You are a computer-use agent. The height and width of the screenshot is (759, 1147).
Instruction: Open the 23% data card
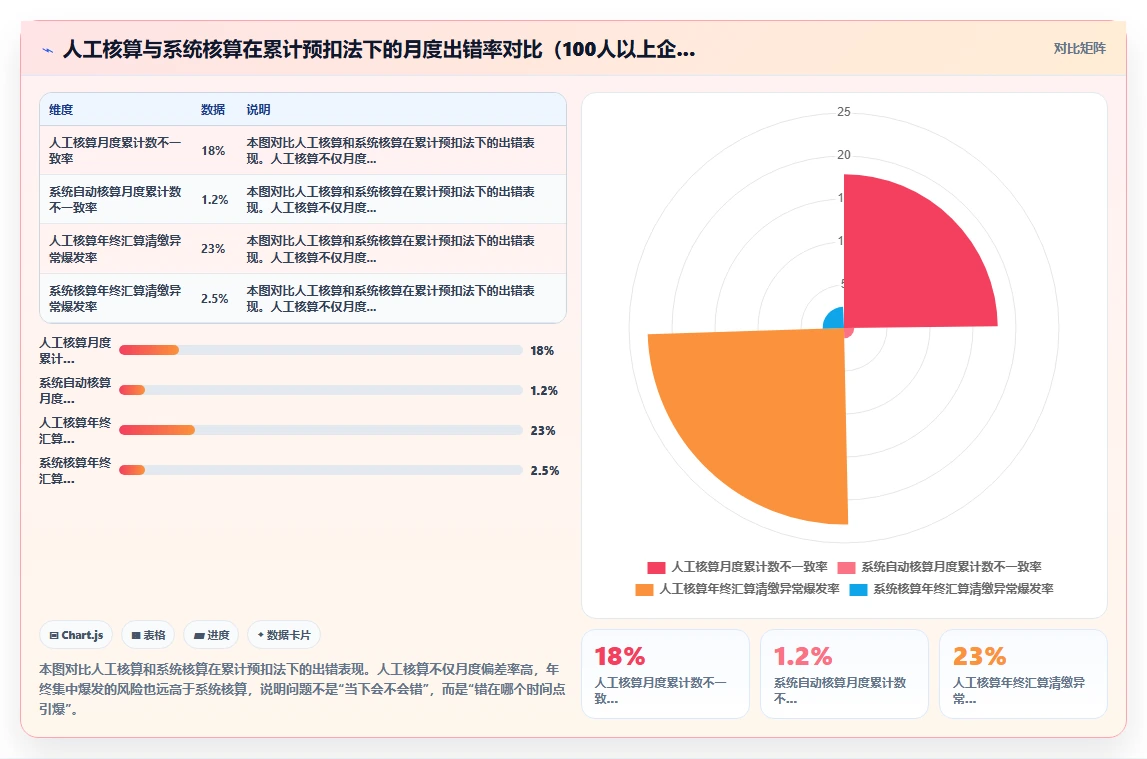[1023, 673]
